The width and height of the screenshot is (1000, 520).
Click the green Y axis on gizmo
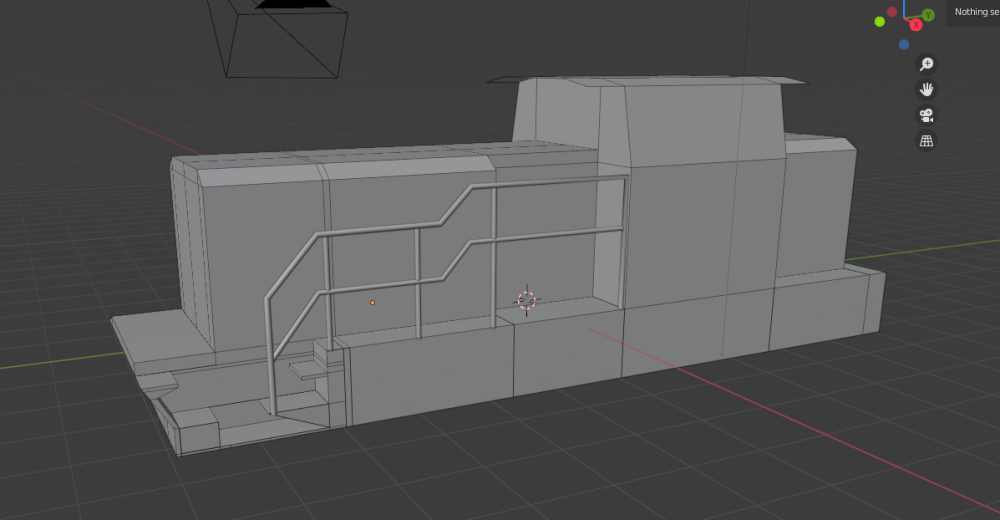pos(928,15)
